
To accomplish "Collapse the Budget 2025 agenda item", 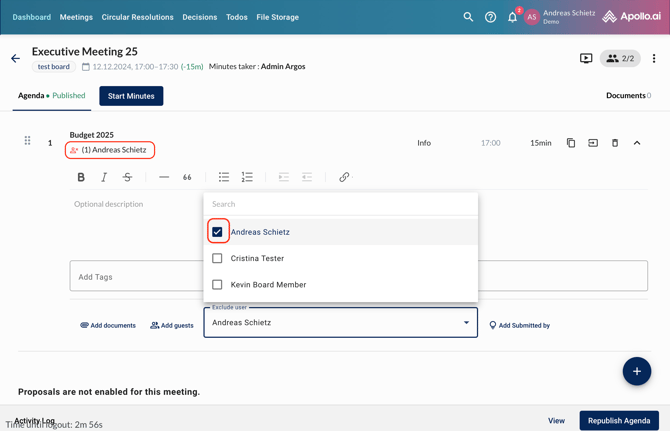I will [637, 143].
